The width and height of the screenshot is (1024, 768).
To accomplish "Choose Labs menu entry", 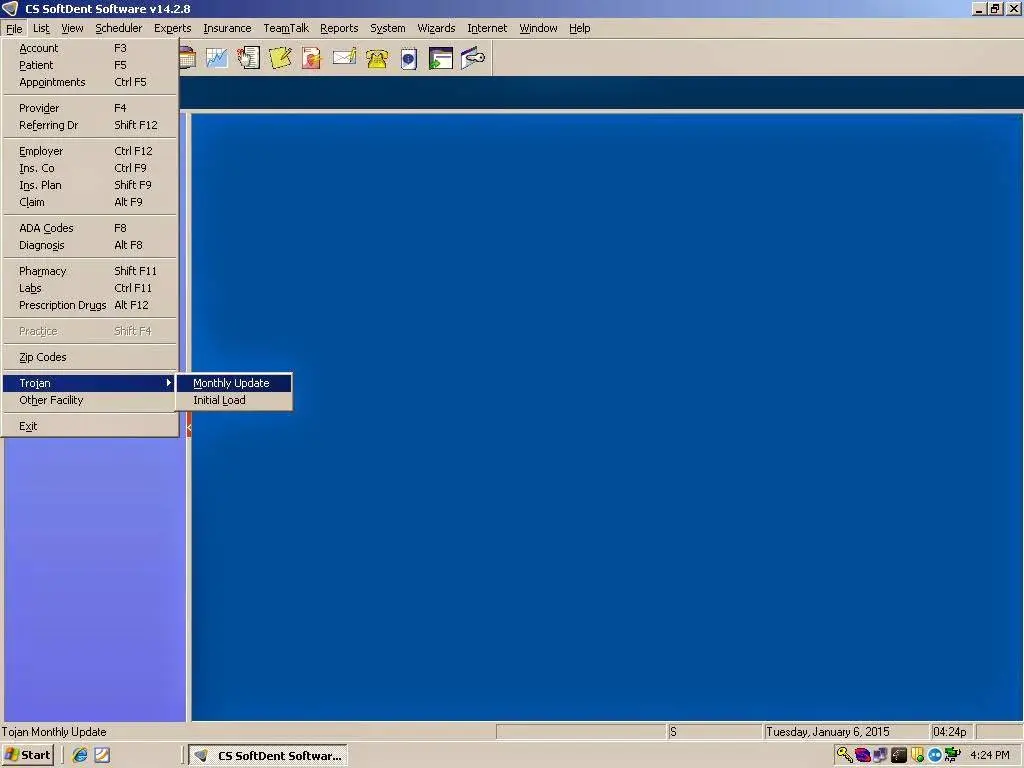I will click(x=90, y=288).
